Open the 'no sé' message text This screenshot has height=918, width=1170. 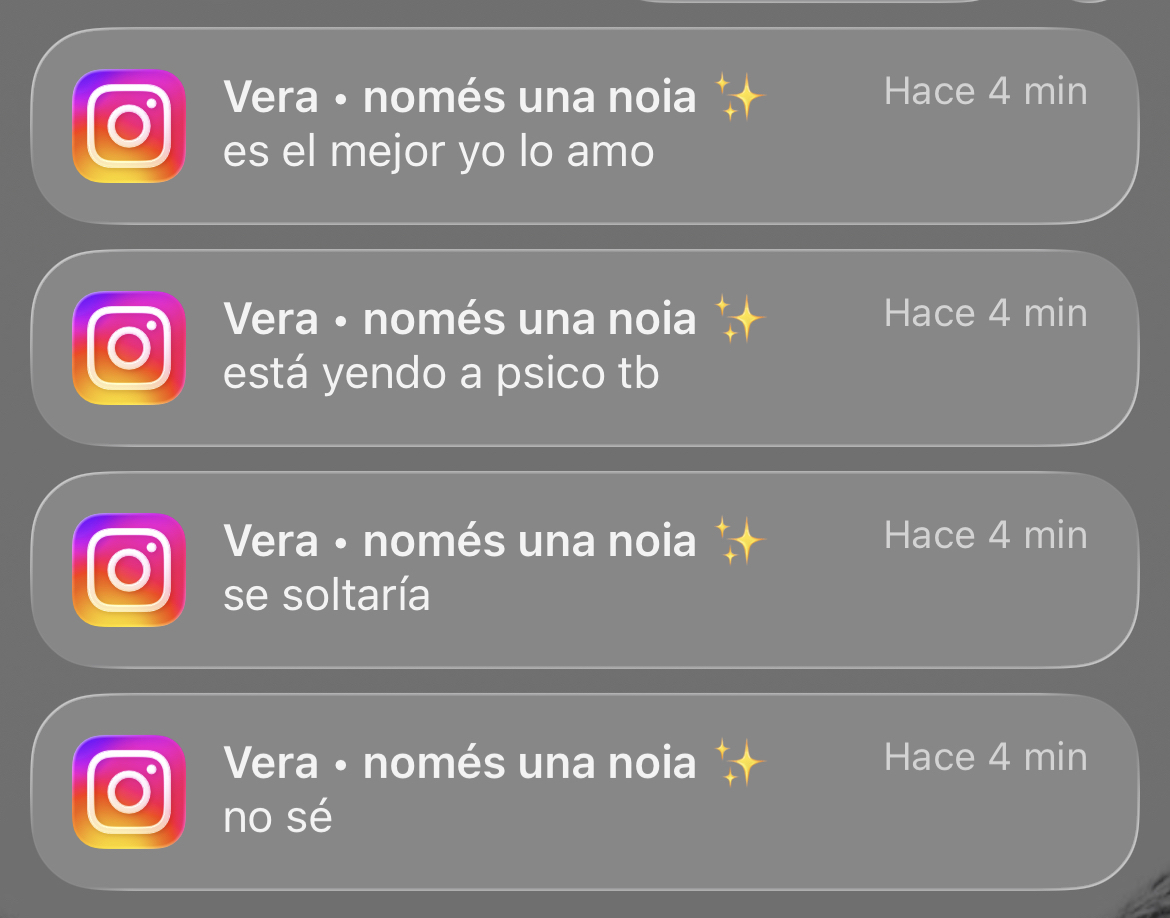click(278, 817)
